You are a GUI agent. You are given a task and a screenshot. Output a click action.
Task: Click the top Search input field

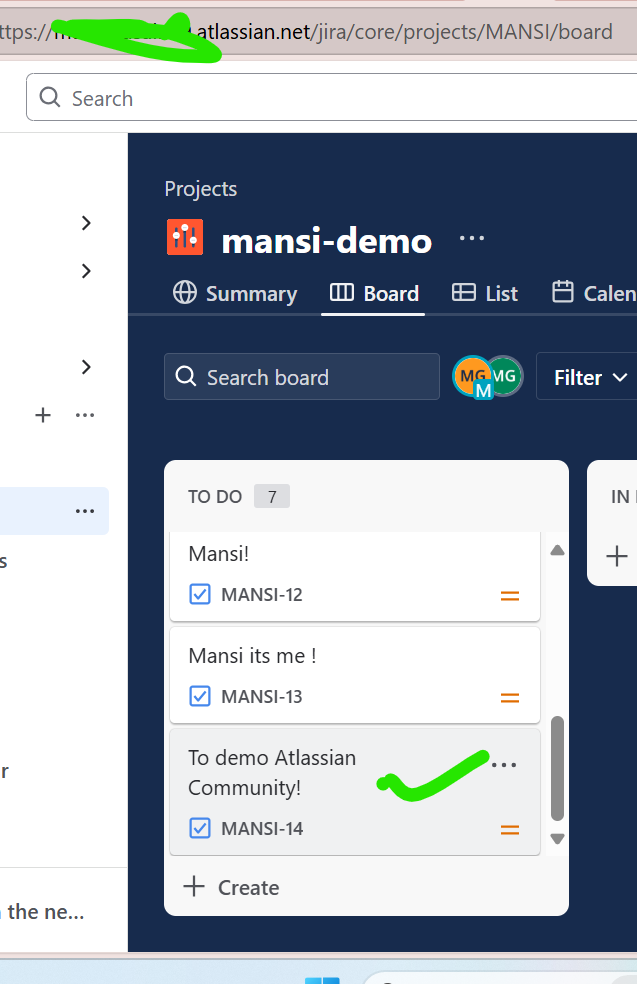[x=331, y=97]
